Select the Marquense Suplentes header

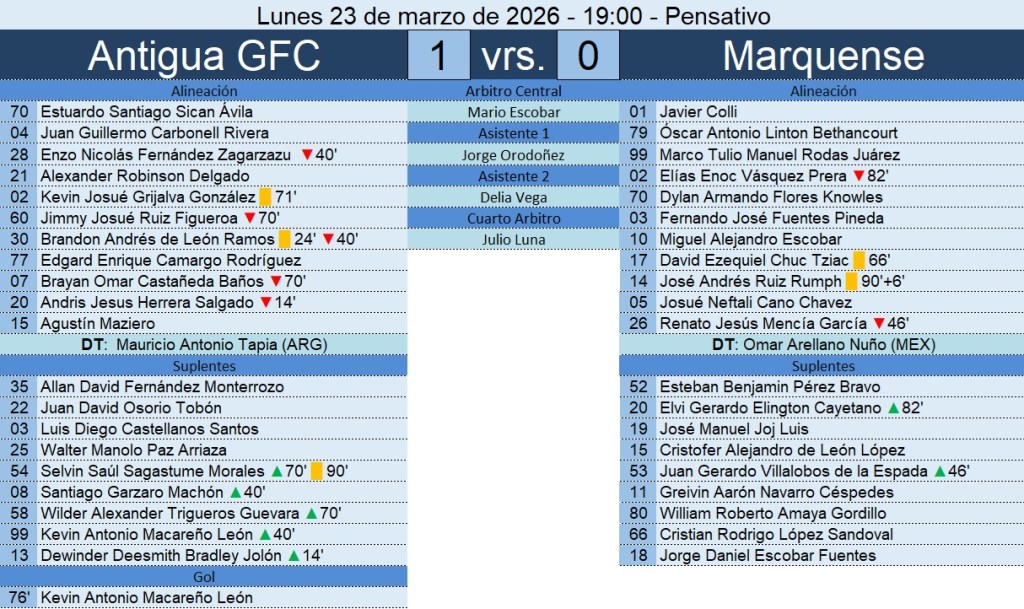[822, 366]
